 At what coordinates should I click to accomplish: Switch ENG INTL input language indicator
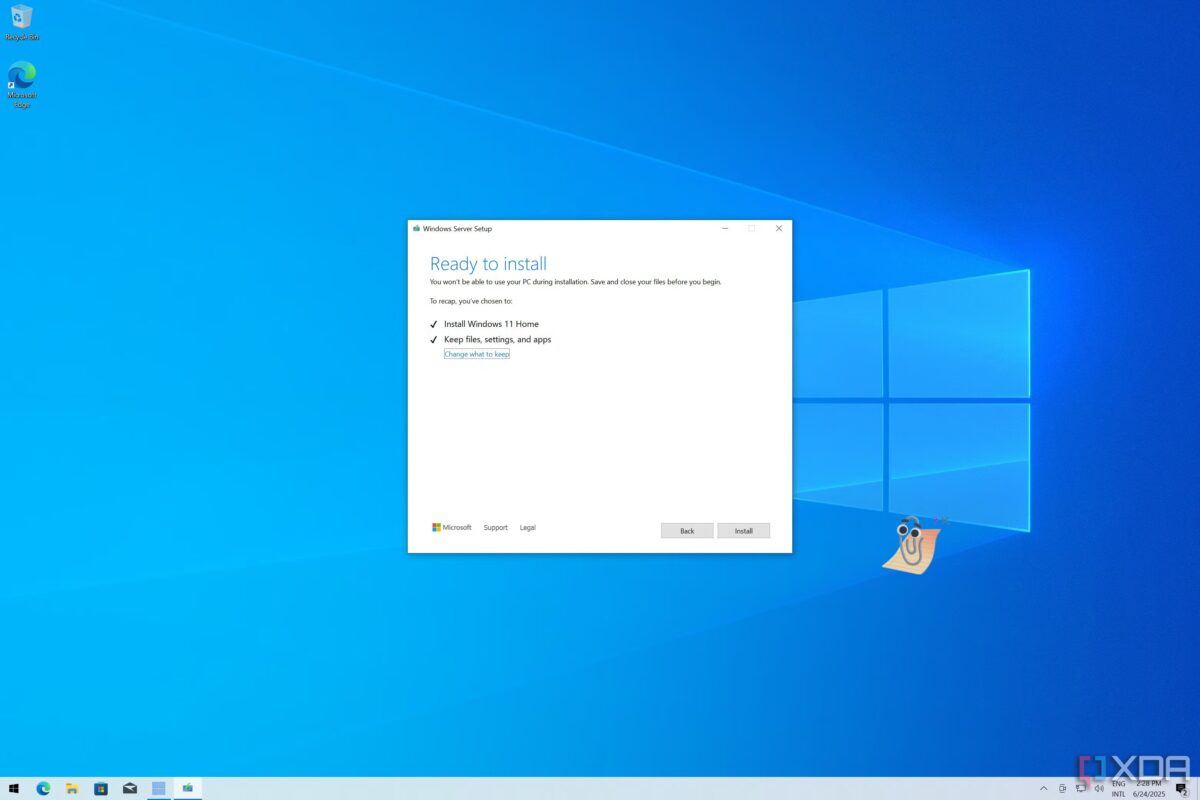click(1118, 789)
